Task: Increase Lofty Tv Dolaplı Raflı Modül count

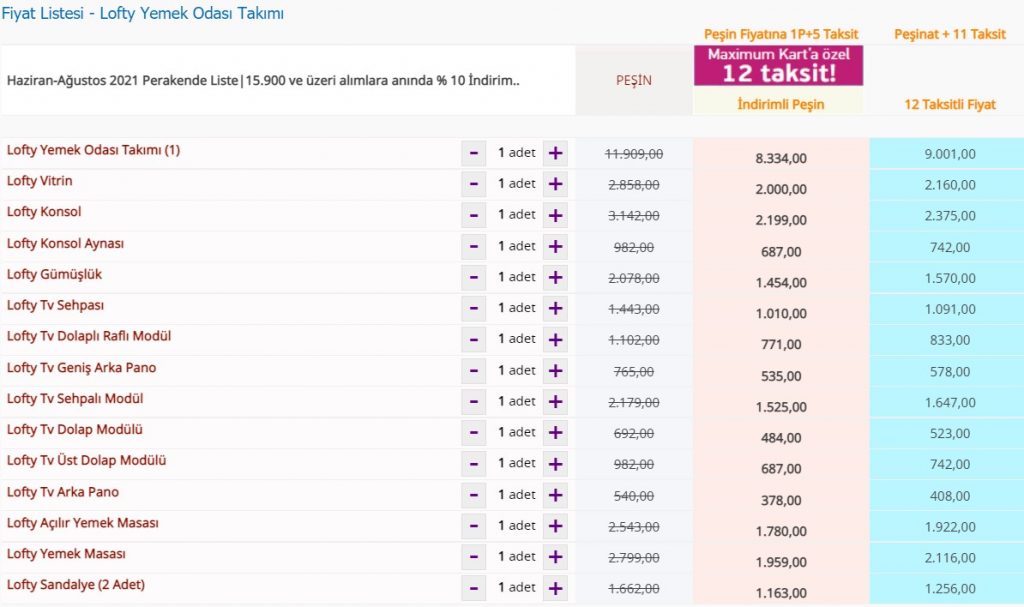Action: tap(555, 339)
